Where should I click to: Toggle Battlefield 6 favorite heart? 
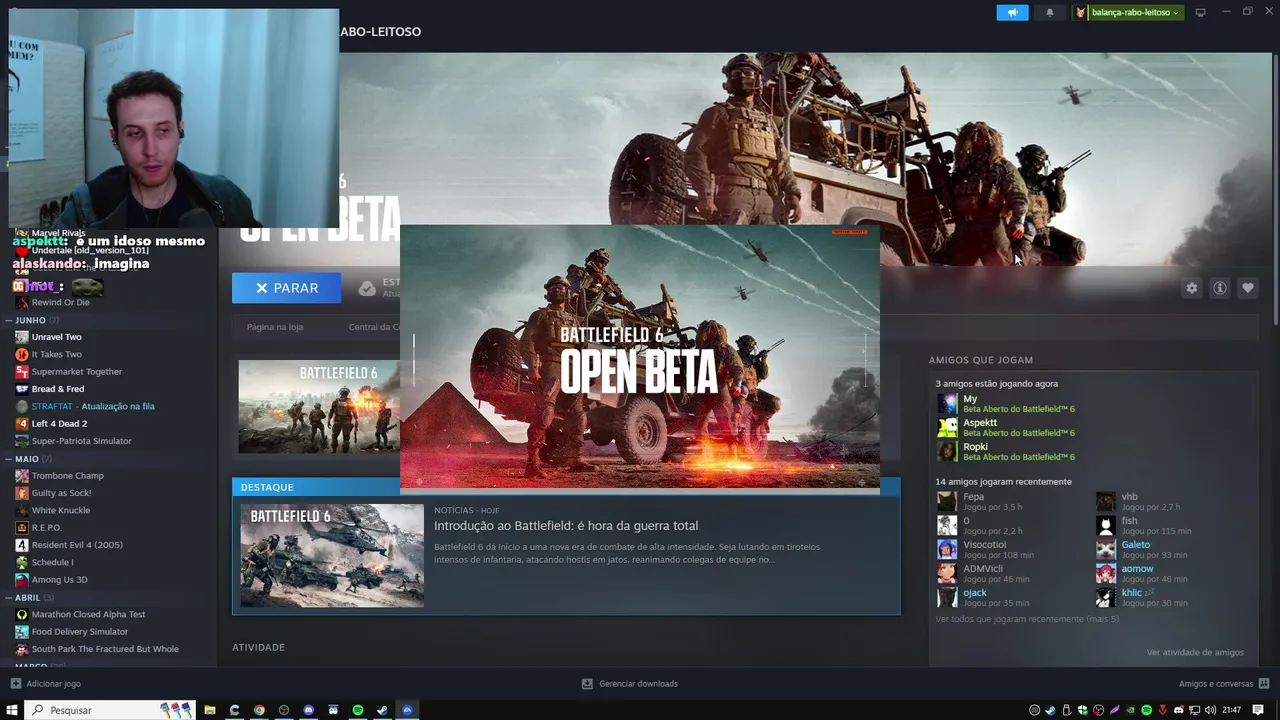tap(1247, 288)
